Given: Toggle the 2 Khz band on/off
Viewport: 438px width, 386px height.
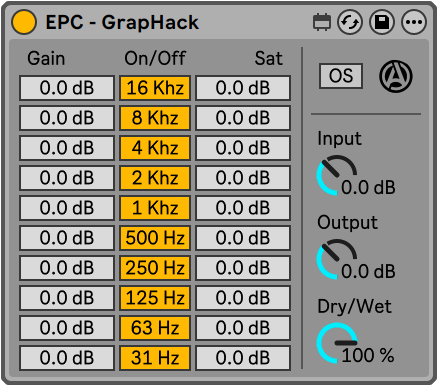Looking at the screenshot, I should (155, 178).
